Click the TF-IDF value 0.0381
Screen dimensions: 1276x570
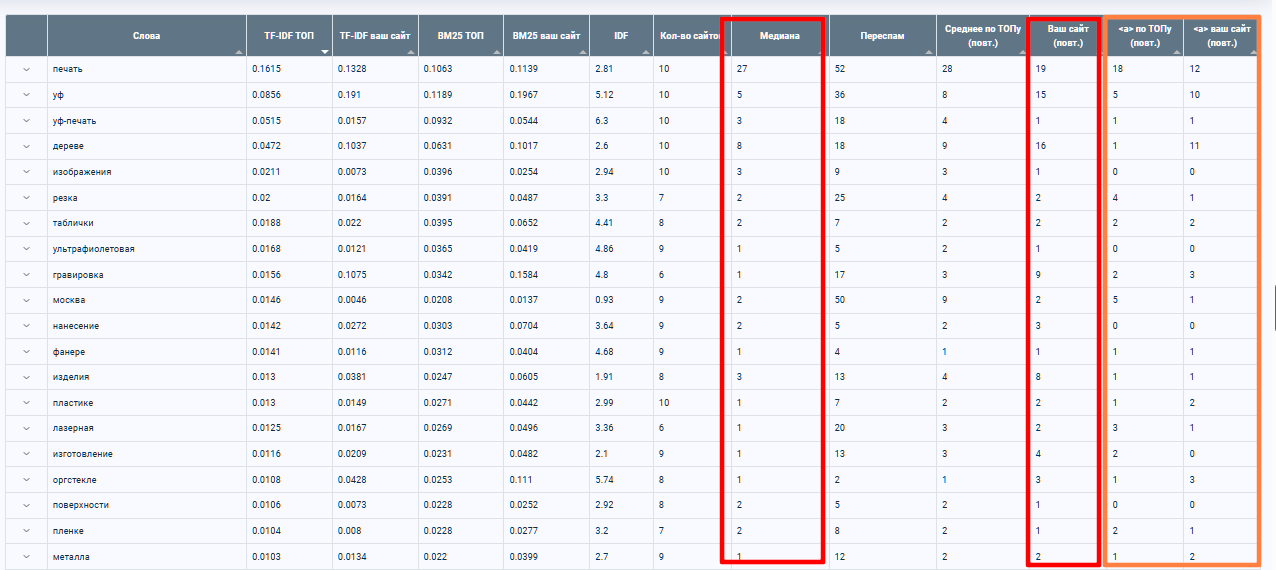(352, 377)
